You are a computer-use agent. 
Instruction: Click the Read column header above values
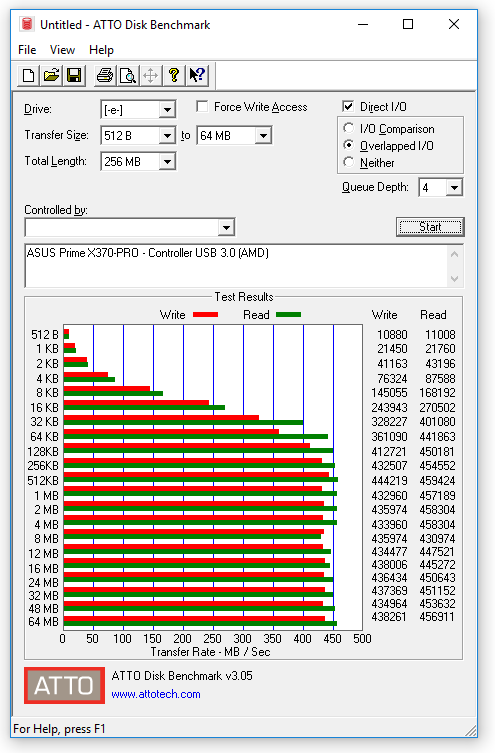point(433,315)
